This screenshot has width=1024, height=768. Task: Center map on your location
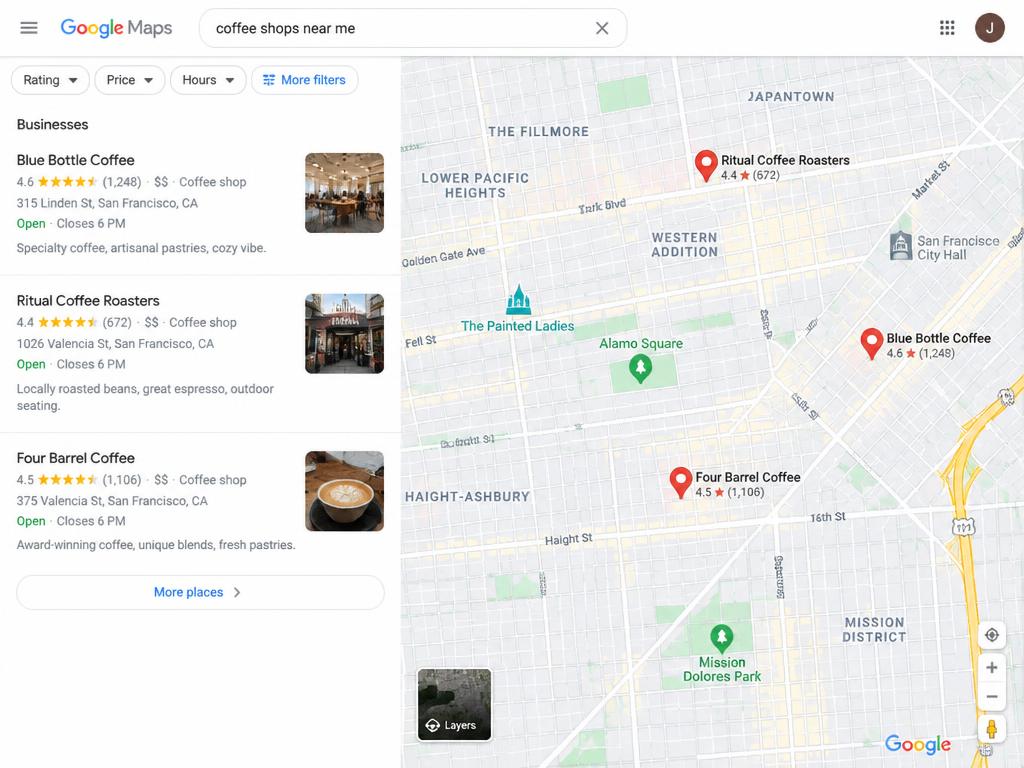pos(991,635)
